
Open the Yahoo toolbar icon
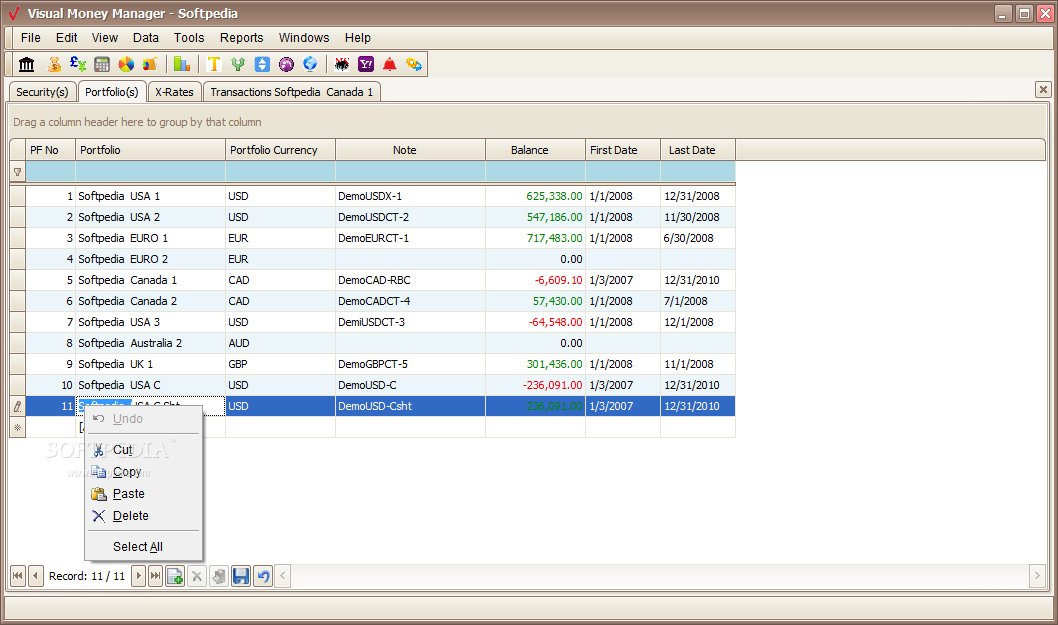[x=366, y=64]
